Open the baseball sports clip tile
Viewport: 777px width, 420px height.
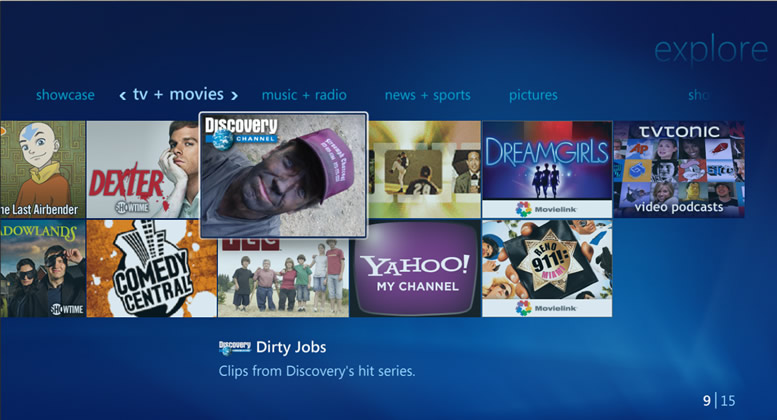pyautogui.click(x=424, y=169)
